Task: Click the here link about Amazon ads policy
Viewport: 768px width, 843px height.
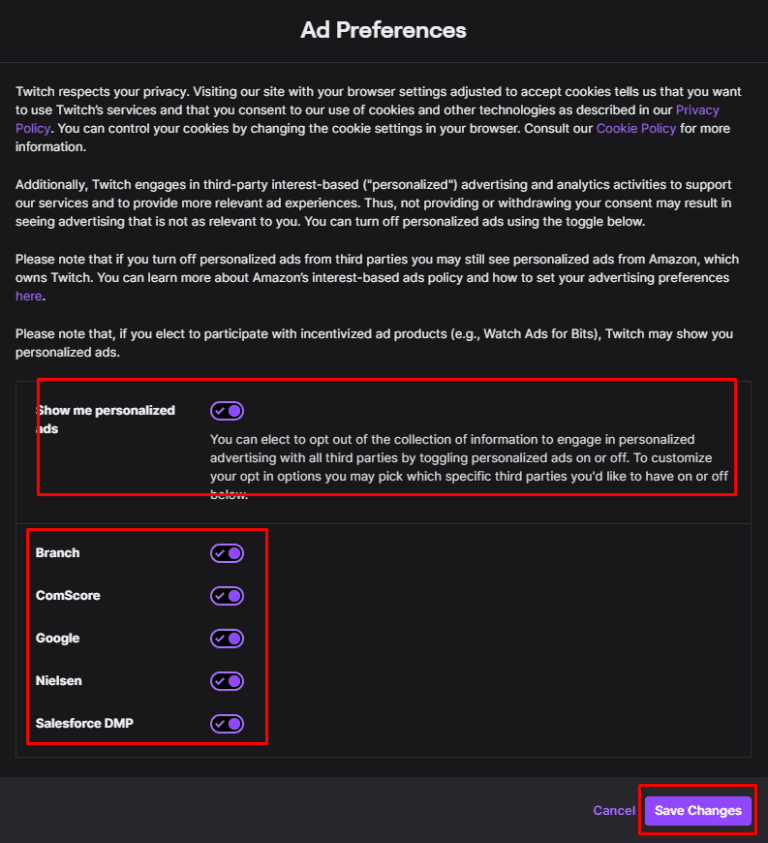Action: [28, 296]
